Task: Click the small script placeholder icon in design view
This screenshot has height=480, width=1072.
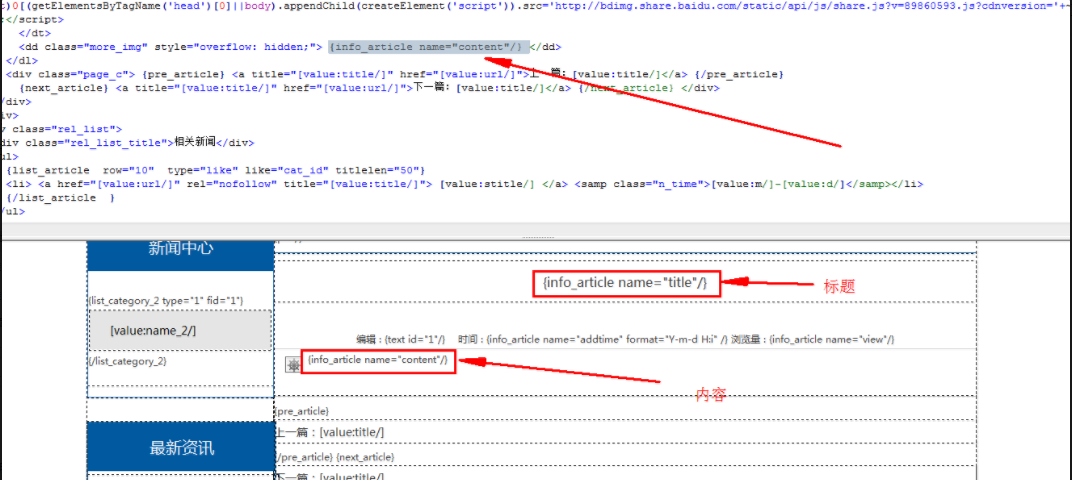Action: click(x=293, y=366)
